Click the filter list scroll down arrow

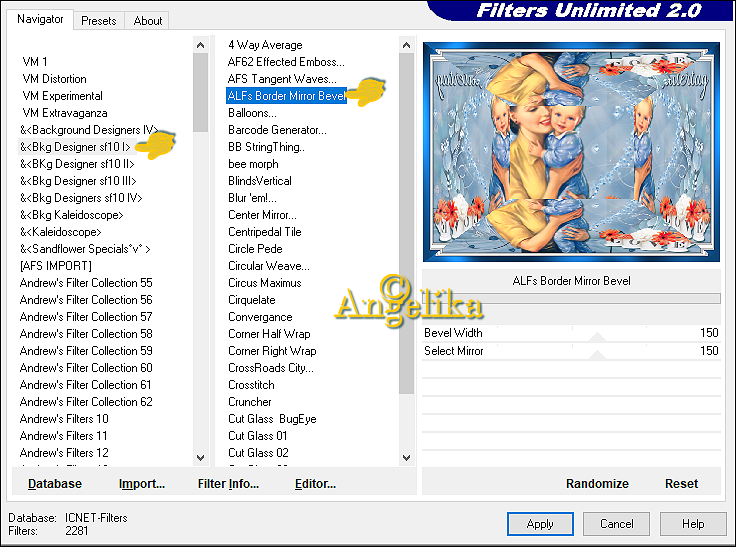point(406,457)
